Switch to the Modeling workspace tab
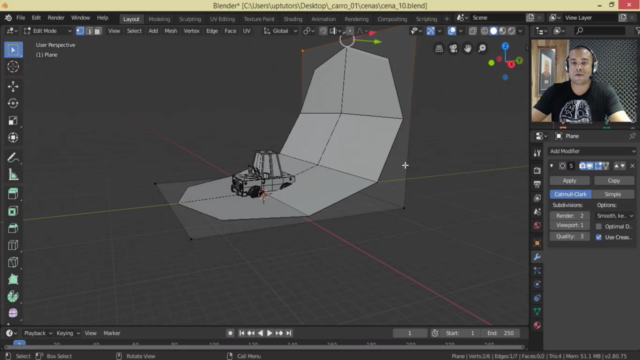The image size is (640, 360). (x=159, y=19)
